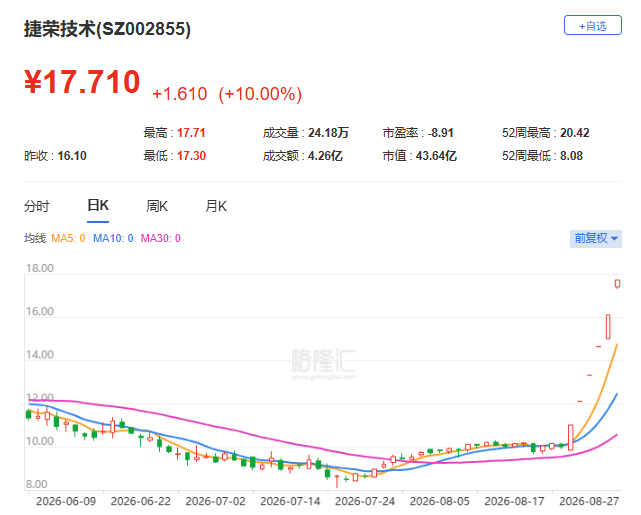The width and height of the screenshot is (641, 515).
Task: Click the 最高 value 17.71
Action: [191, 133]
